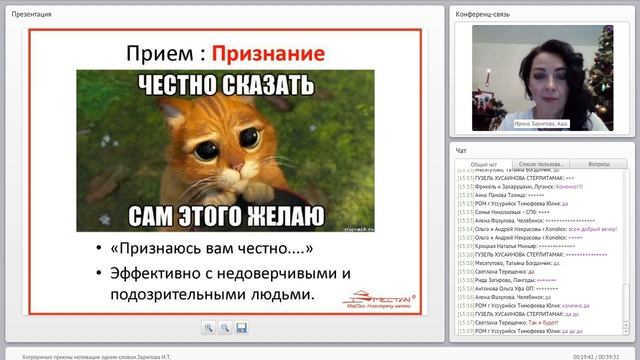Click the 'Анна Панова Талица' chat message
Image resolution: width=640 pixels, height=360 pixels.
tap(501, 195)
